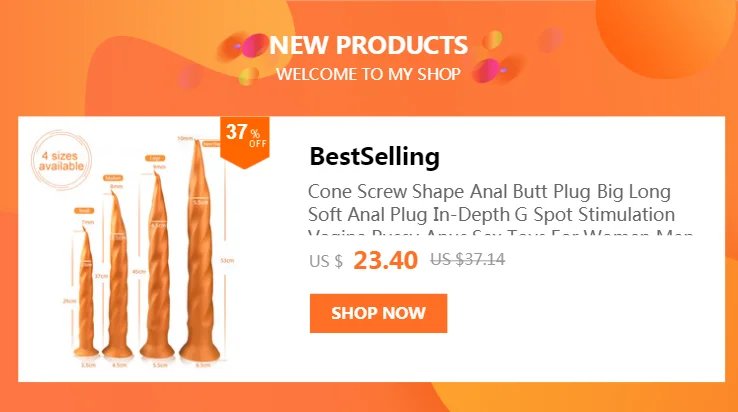Image resolution: width=738 pixels, height=412 pixels.
Task: Click the SHOP NOW button
Action: [378, 313]
